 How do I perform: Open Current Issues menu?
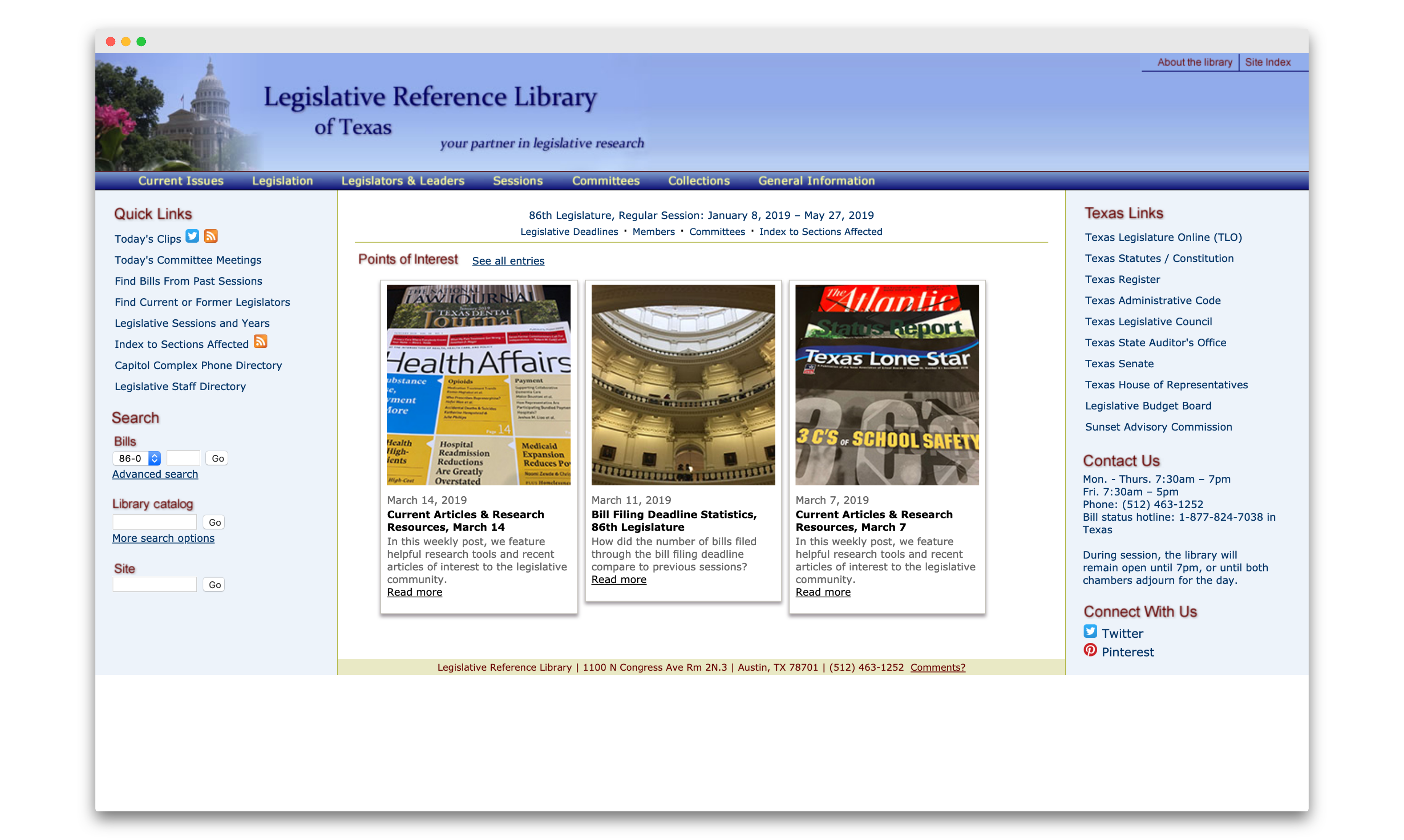[x=181, y=180]
